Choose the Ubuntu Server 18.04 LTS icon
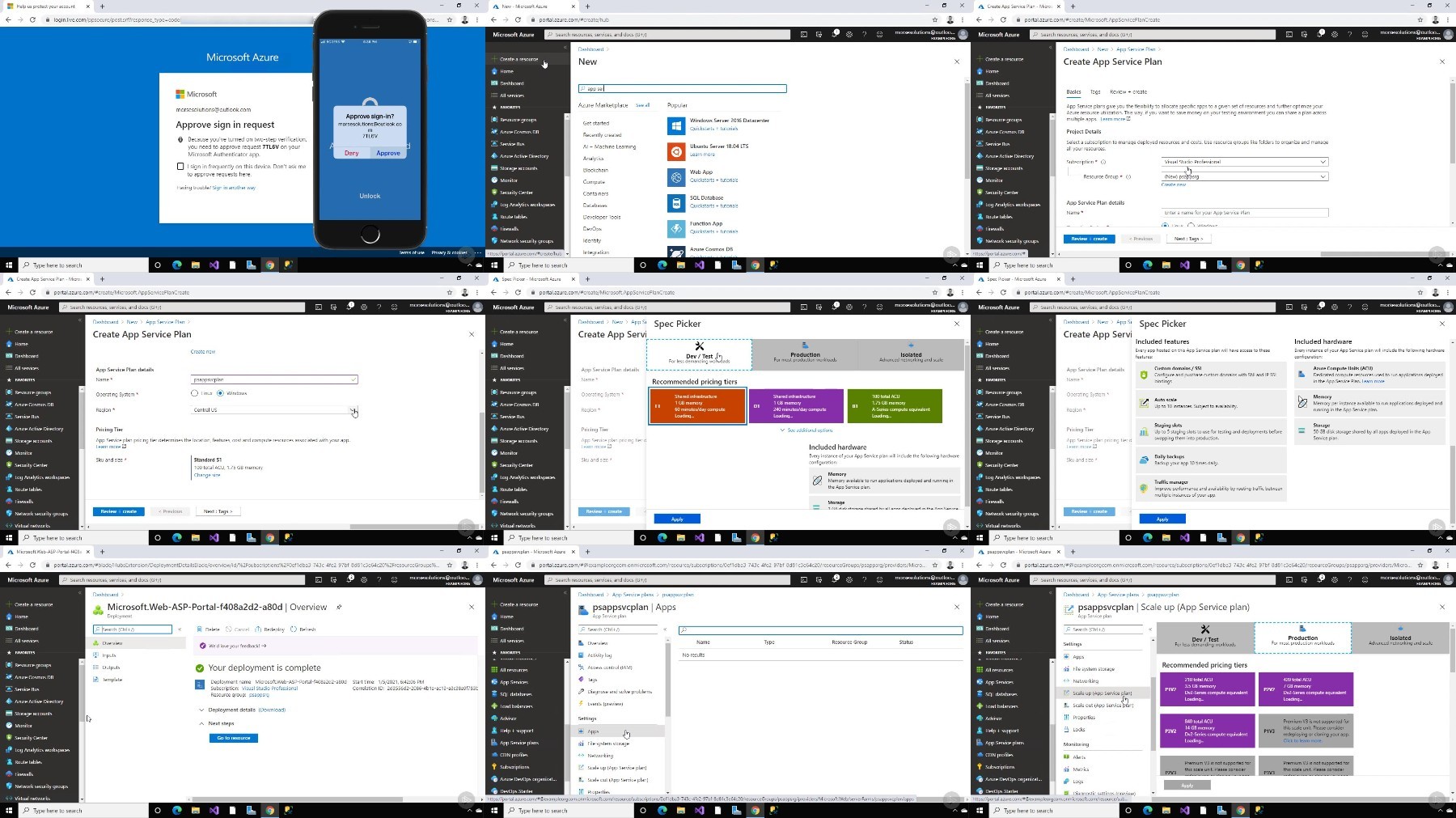 click(x=676, y=151)
